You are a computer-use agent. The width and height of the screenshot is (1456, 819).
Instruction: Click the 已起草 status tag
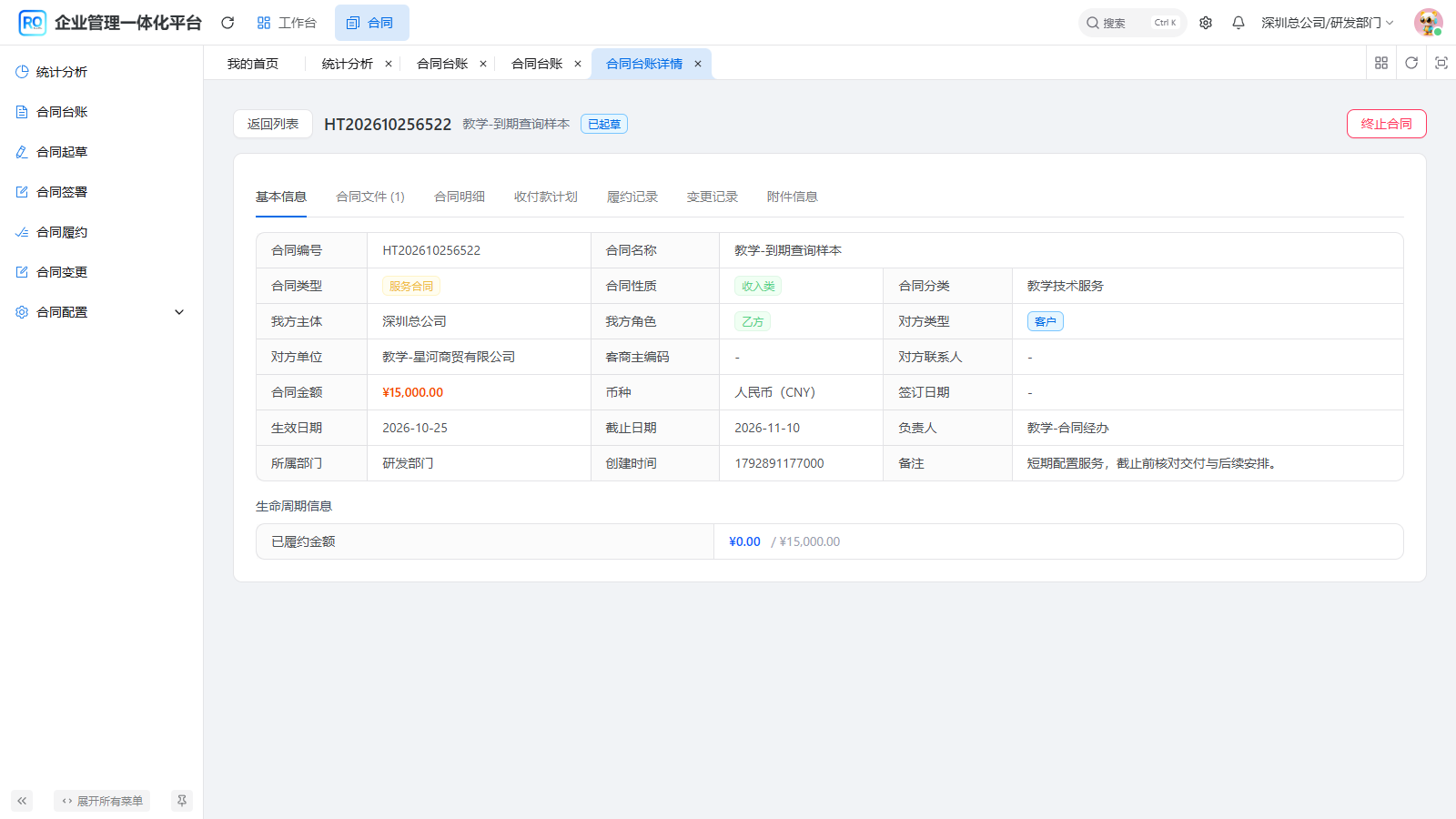[604, 124]
